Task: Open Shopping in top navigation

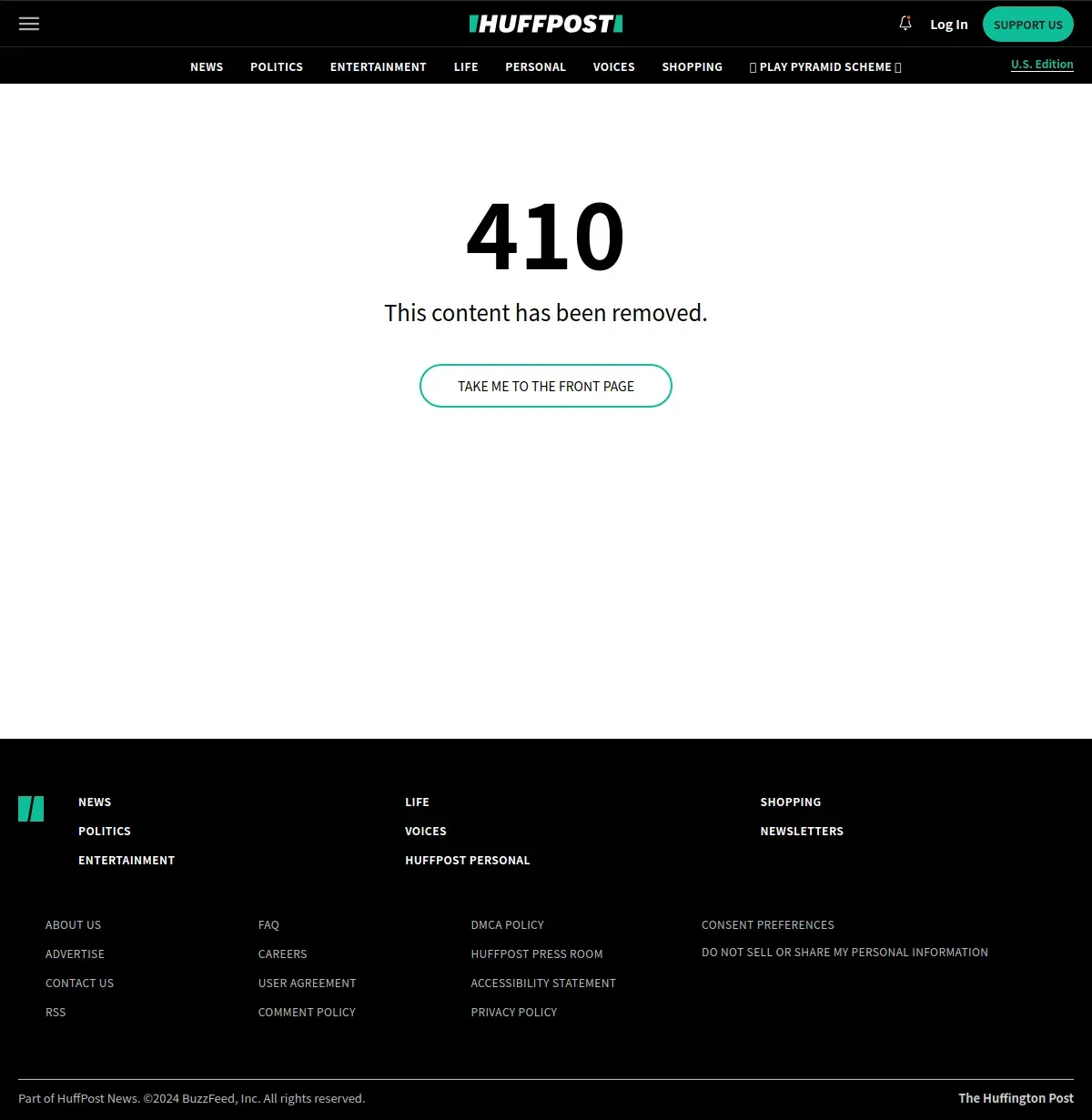Action: (693, 67)
